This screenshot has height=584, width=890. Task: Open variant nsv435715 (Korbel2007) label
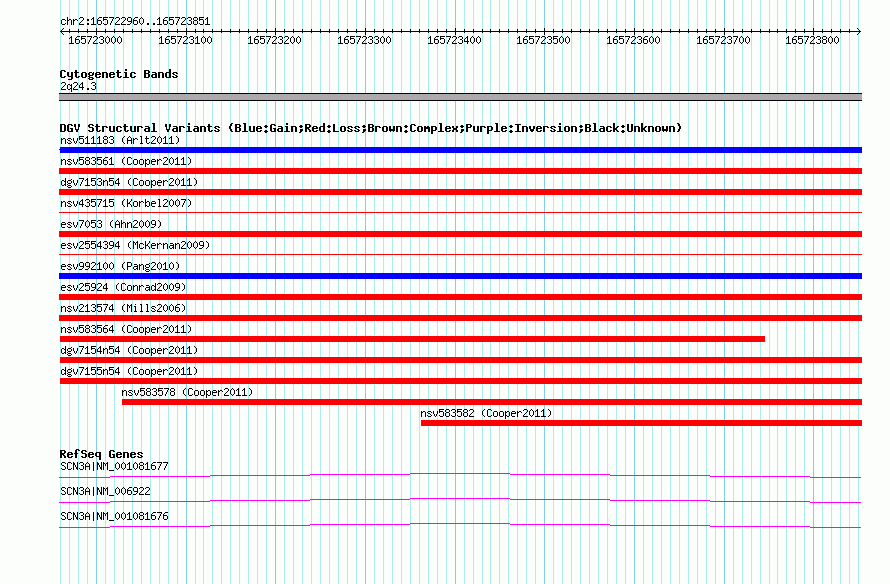tap(126, 203)
